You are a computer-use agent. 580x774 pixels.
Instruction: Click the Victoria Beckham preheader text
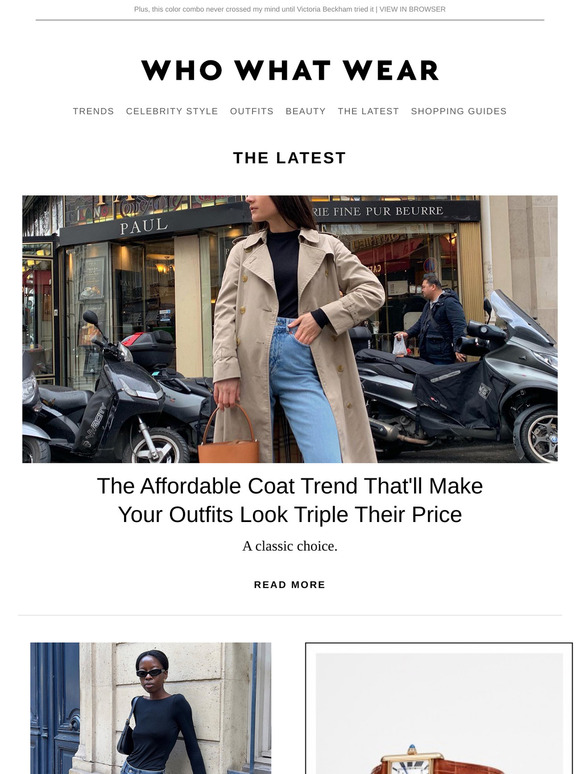pyautogui.click(x=254, y=9)
